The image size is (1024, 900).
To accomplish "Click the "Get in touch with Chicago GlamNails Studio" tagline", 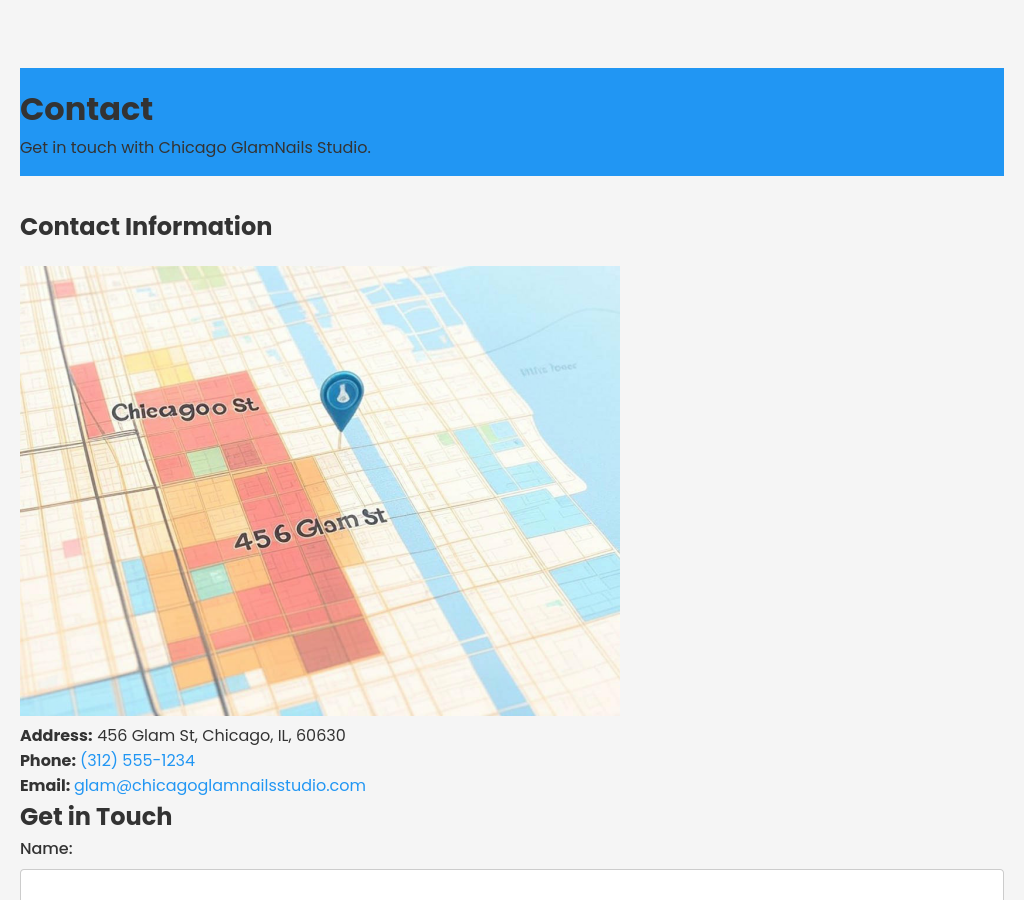I will 195,148.
